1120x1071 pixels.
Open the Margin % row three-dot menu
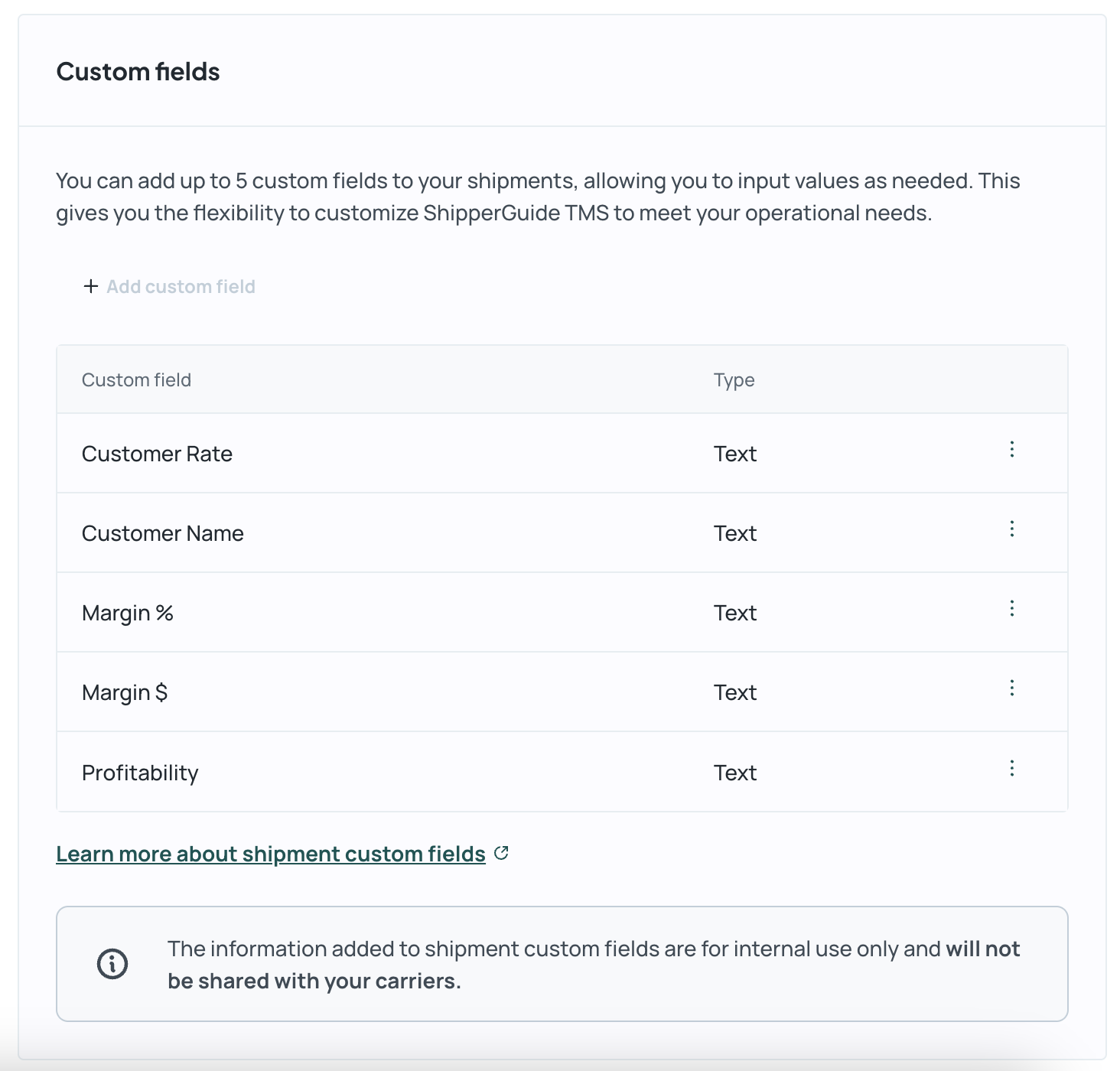[1011, 609]
